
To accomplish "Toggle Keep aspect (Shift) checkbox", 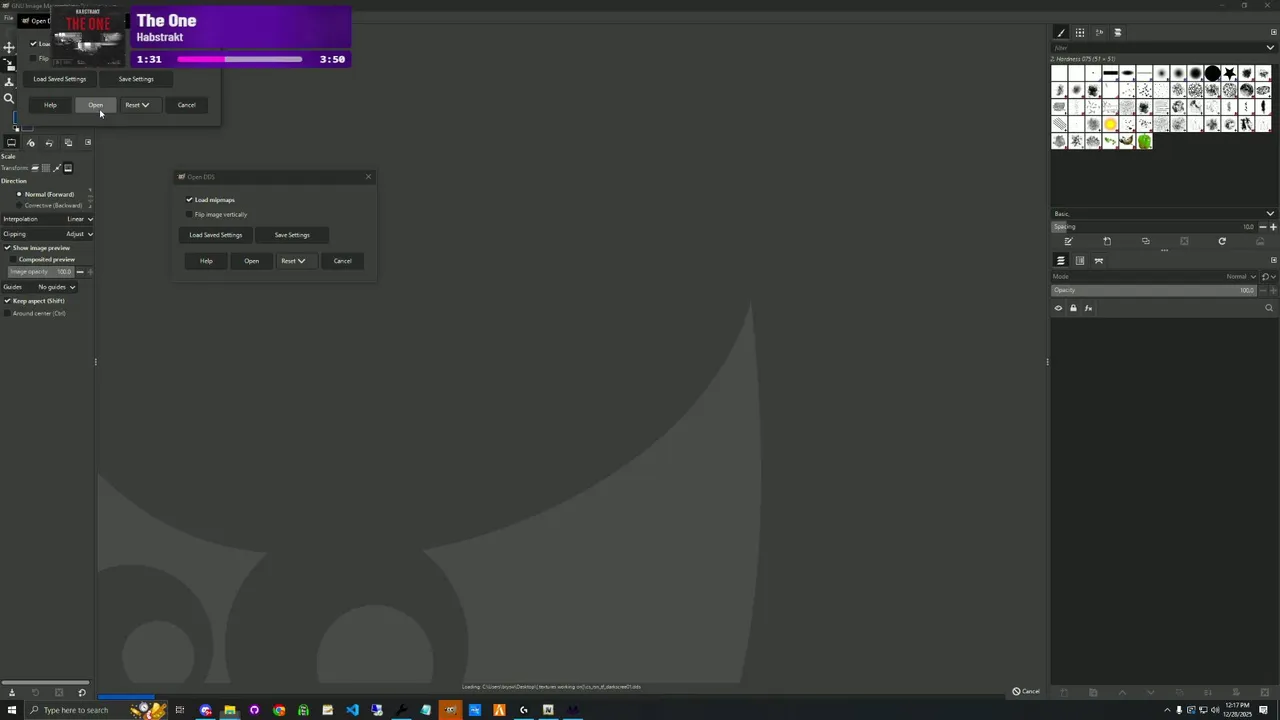I will (34, 301).
